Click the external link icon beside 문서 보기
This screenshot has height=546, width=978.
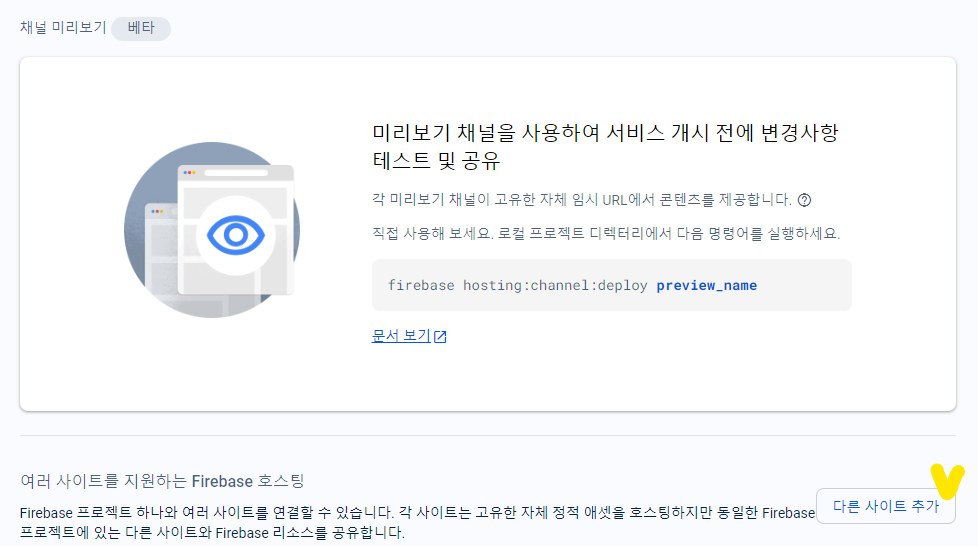[x=440, y=336]
